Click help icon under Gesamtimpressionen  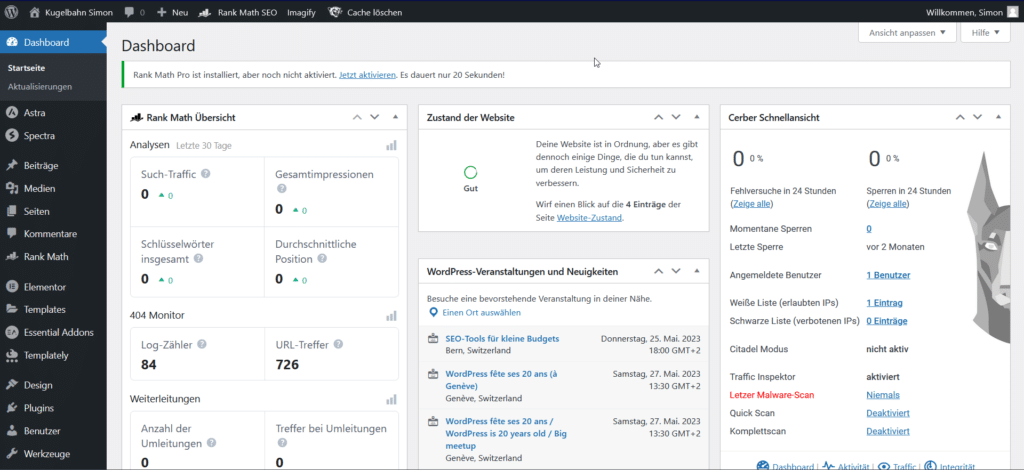281,189
